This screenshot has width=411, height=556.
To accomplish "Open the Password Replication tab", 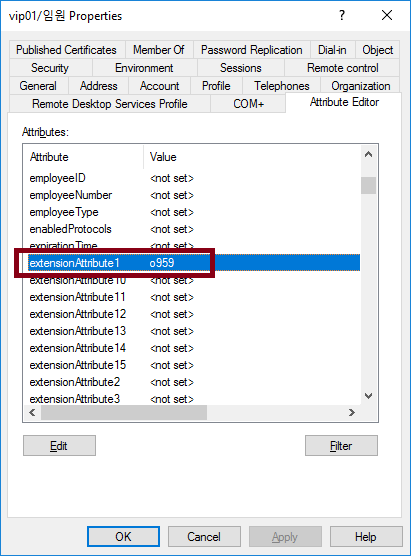I will click(251, 50).
